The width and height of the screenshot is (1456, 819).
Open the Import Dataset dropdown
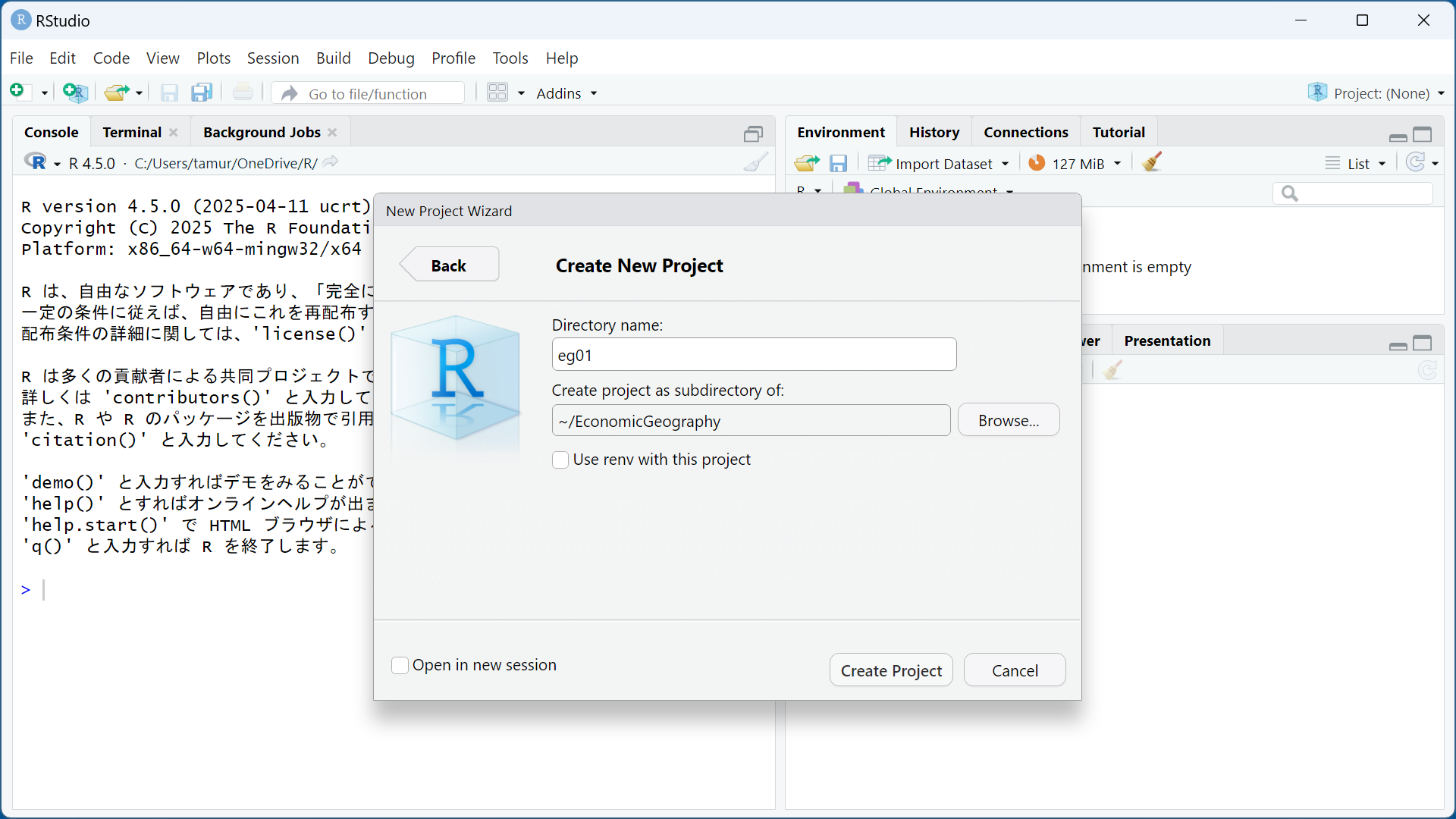click(x=944, y=164)
